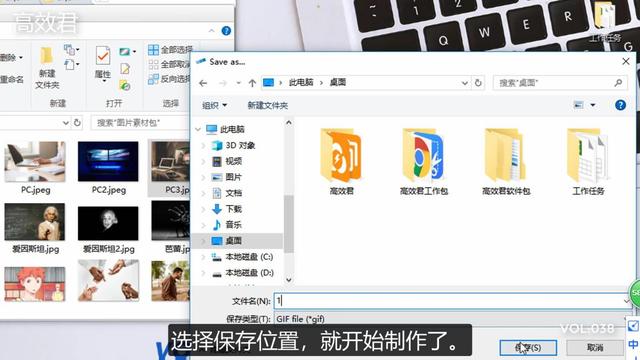Click 桌面 in the address bar path
This screenshot has width=640, height=360.
(x=338, y=83)
